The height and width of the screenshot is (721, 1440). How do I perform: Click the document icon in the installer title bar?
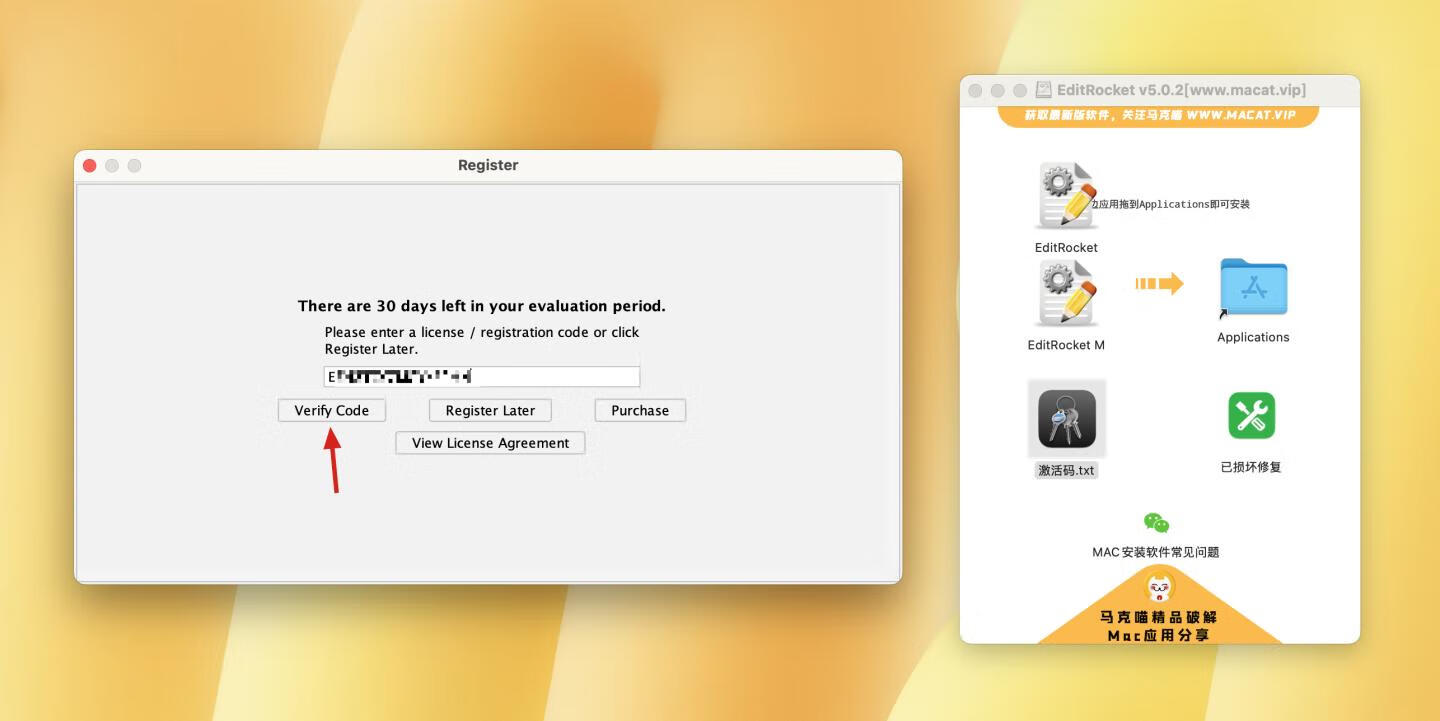click(x=1042, y=89)
